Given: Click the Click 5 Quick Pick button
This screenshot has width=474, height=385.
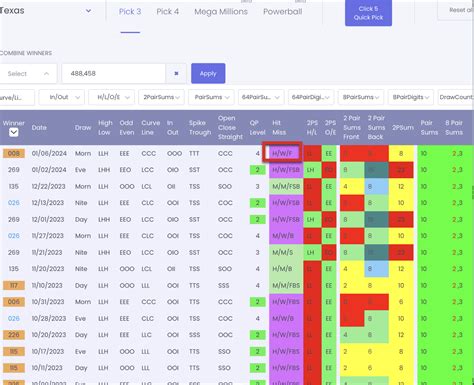Looking at the screenshot, I should pos(368,13).
